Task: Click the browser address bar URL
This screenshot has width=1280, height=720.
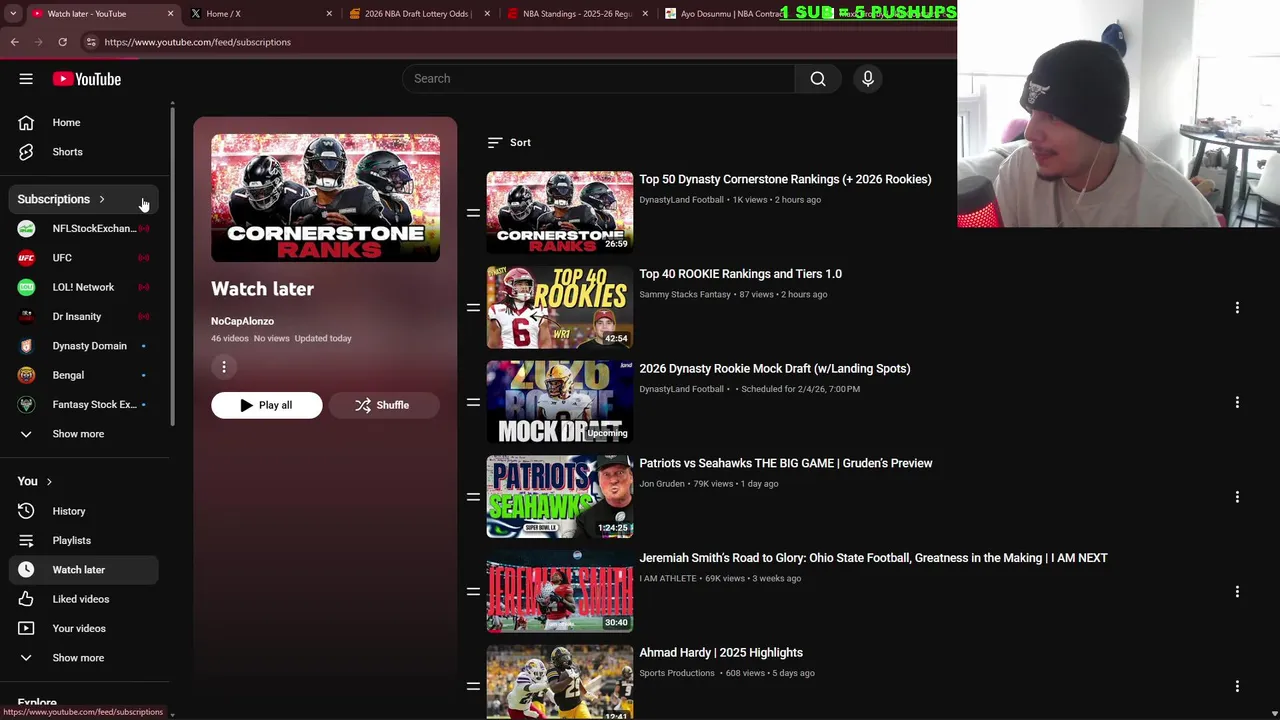Action: point(197,42)
